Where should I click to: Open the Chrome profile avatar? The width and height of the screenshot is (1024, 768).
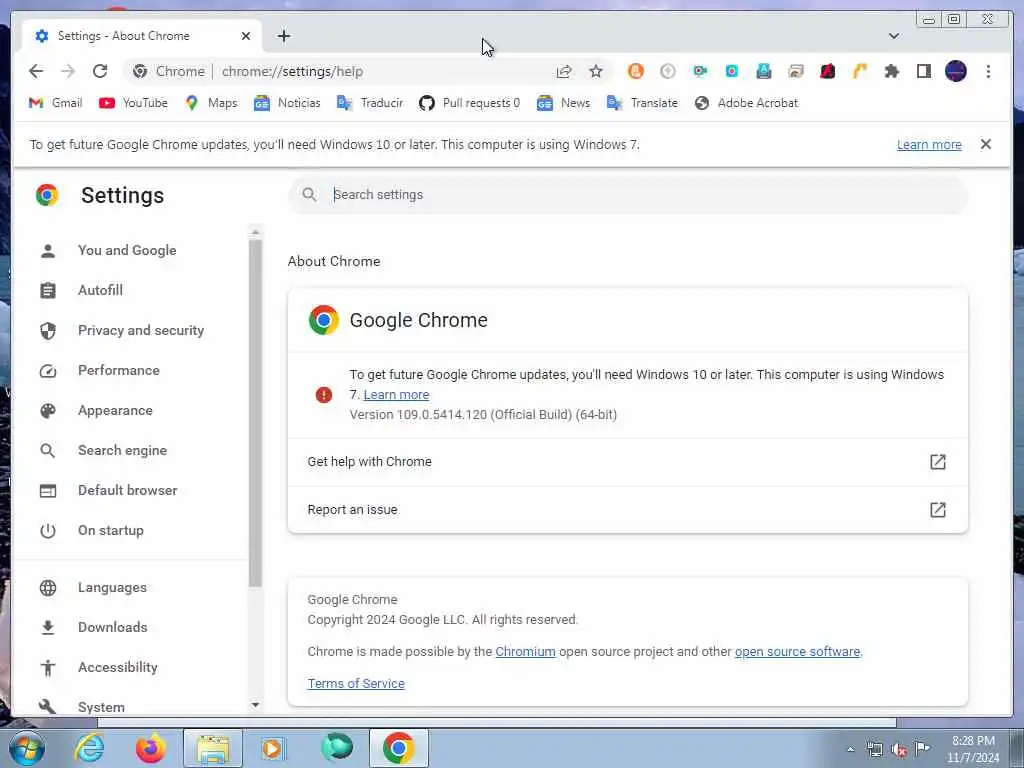click(x=955, y=71)
